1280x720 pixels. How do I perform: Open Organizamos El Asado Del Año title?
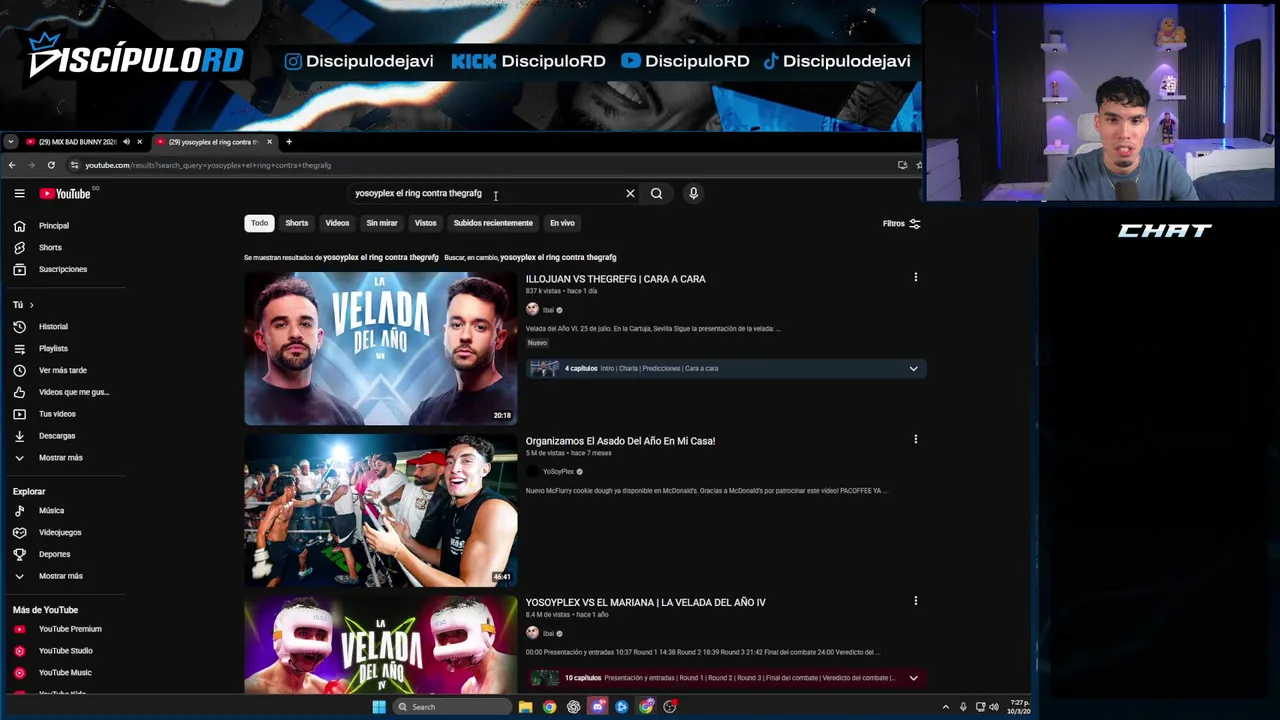[620, 441]
